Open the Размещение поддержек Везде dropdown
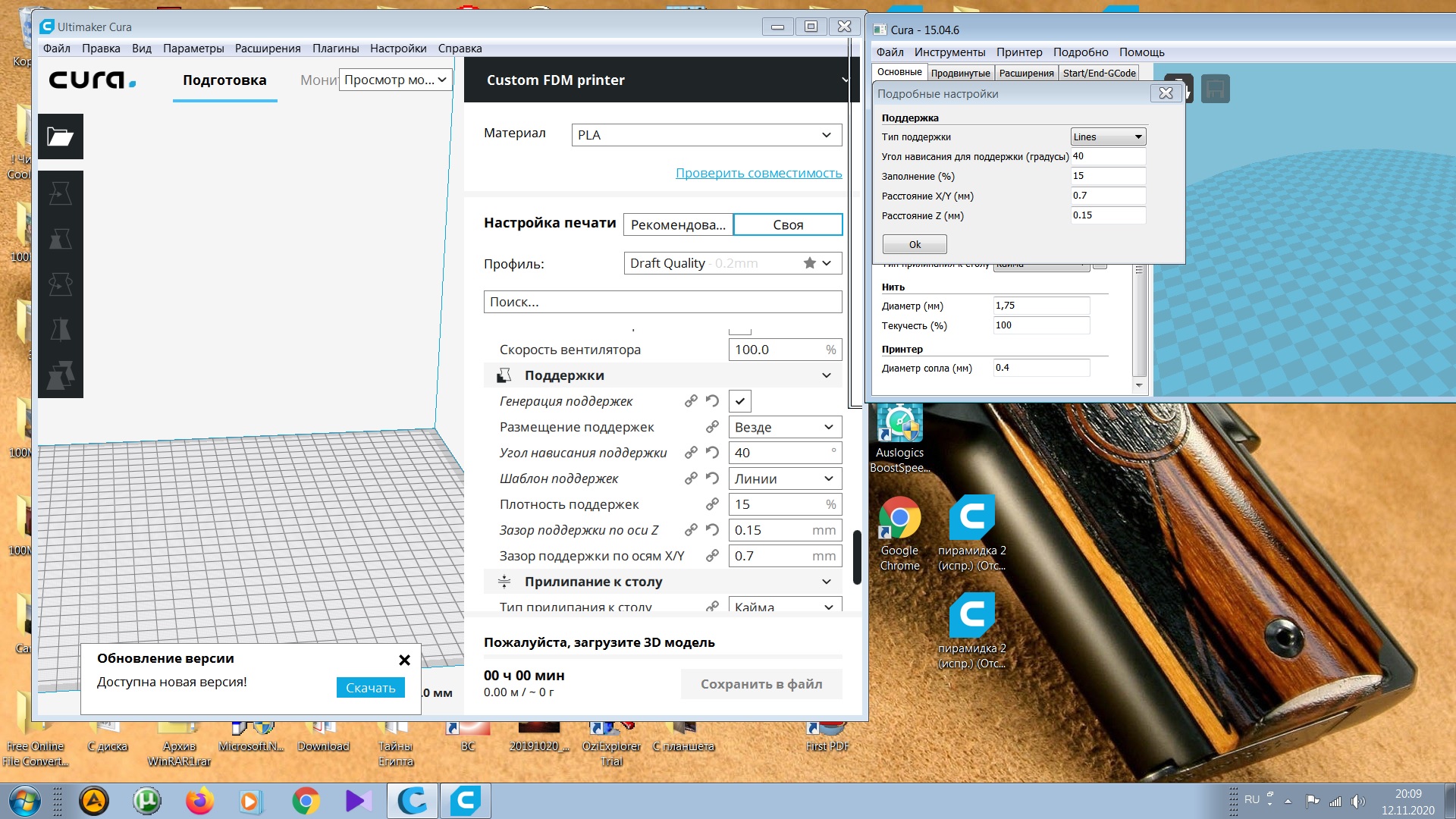The height and width of the screenshot is (819, 1456). pos(785,427)
